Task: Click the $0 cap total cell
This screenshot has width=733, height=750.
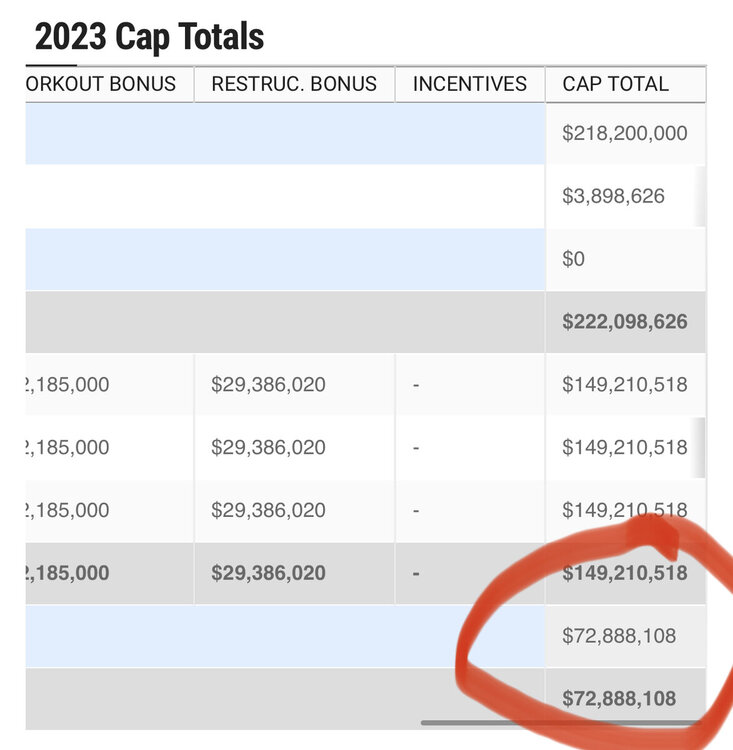Action: [625, 259]
